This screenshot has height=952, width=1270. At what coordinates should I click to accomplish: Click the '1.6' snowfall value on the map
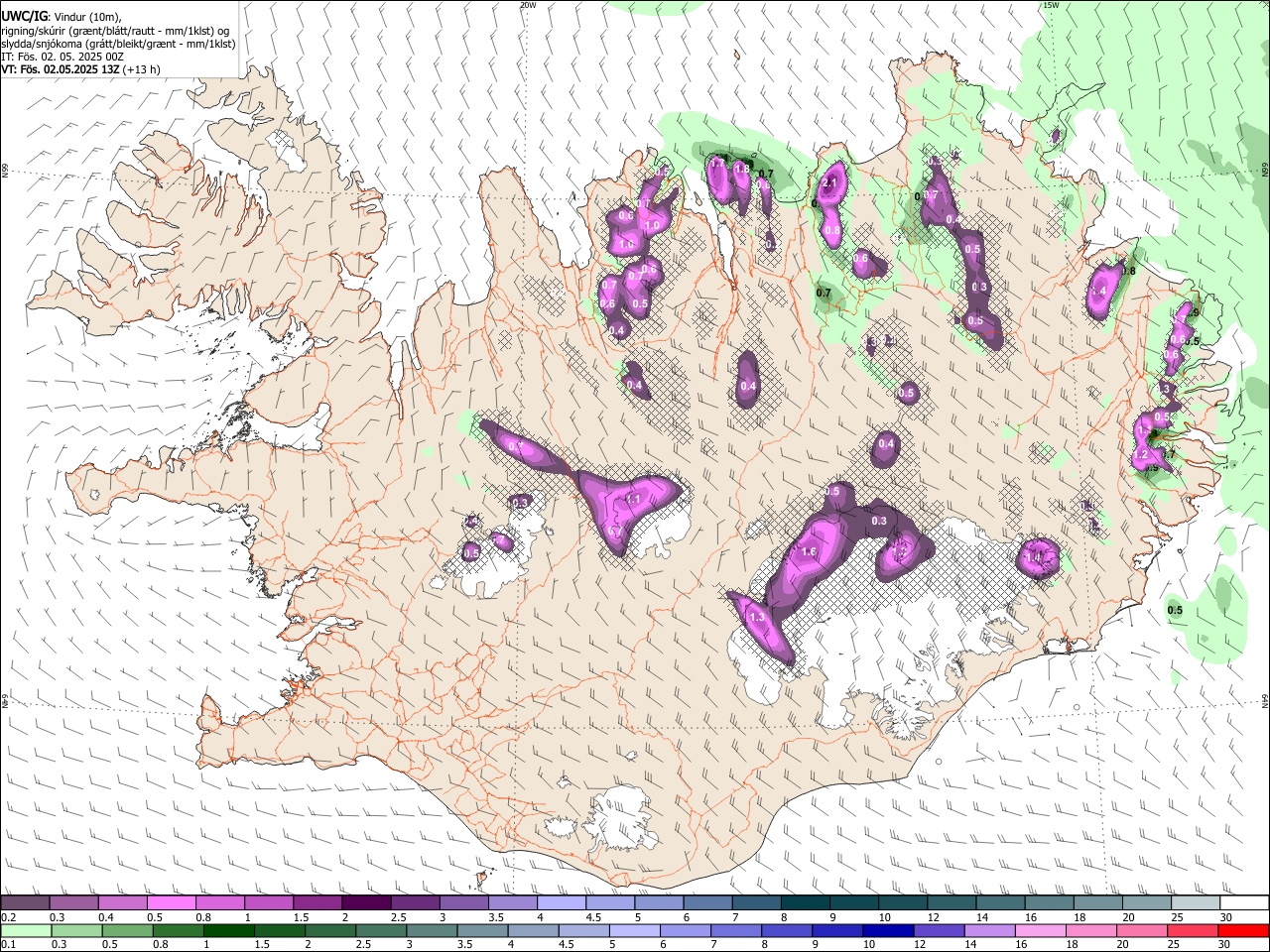pyautogui.click(x=808, y=552)
